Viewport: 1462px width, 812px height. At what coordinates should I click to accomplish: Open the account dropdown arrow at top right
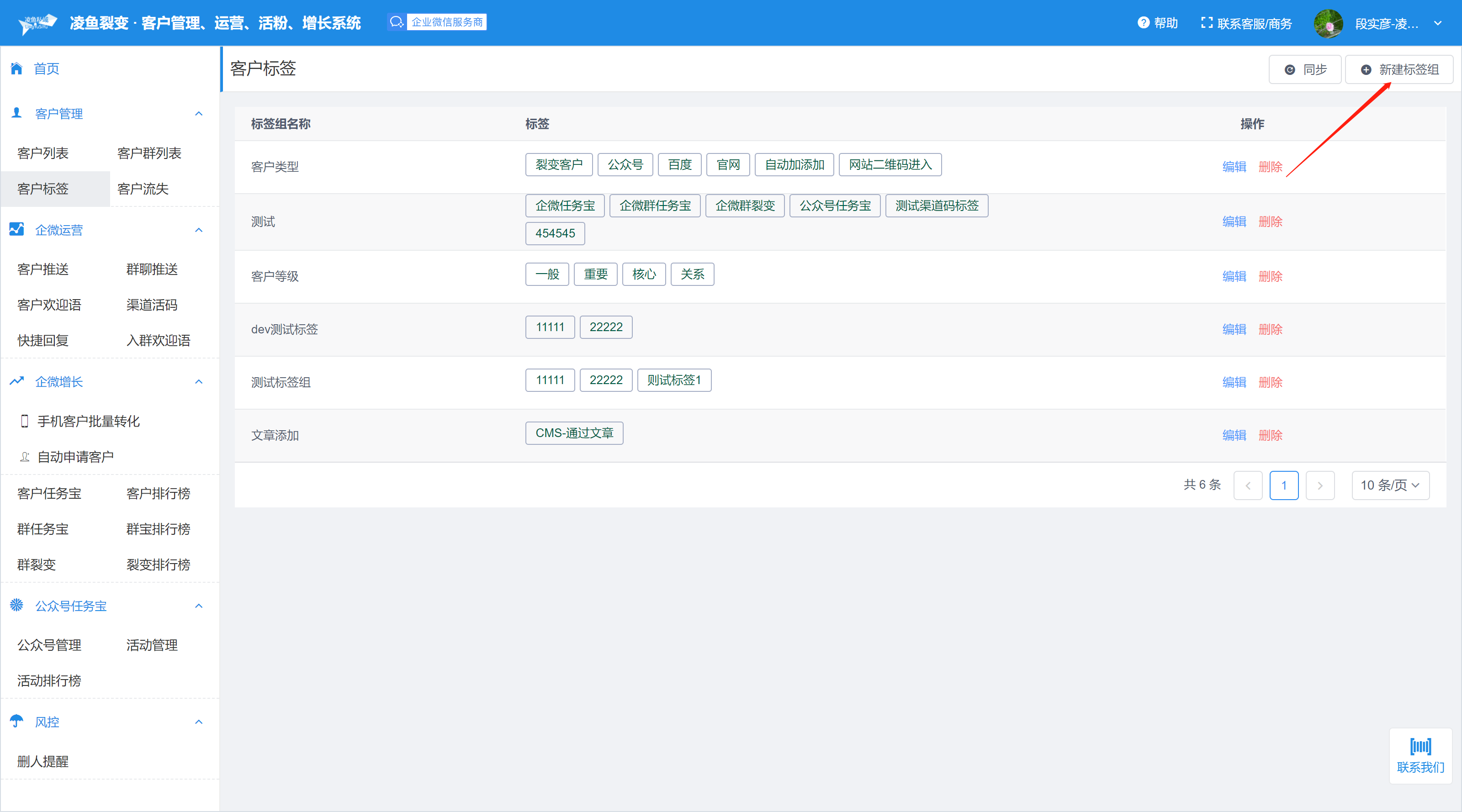pos(1438,23)
